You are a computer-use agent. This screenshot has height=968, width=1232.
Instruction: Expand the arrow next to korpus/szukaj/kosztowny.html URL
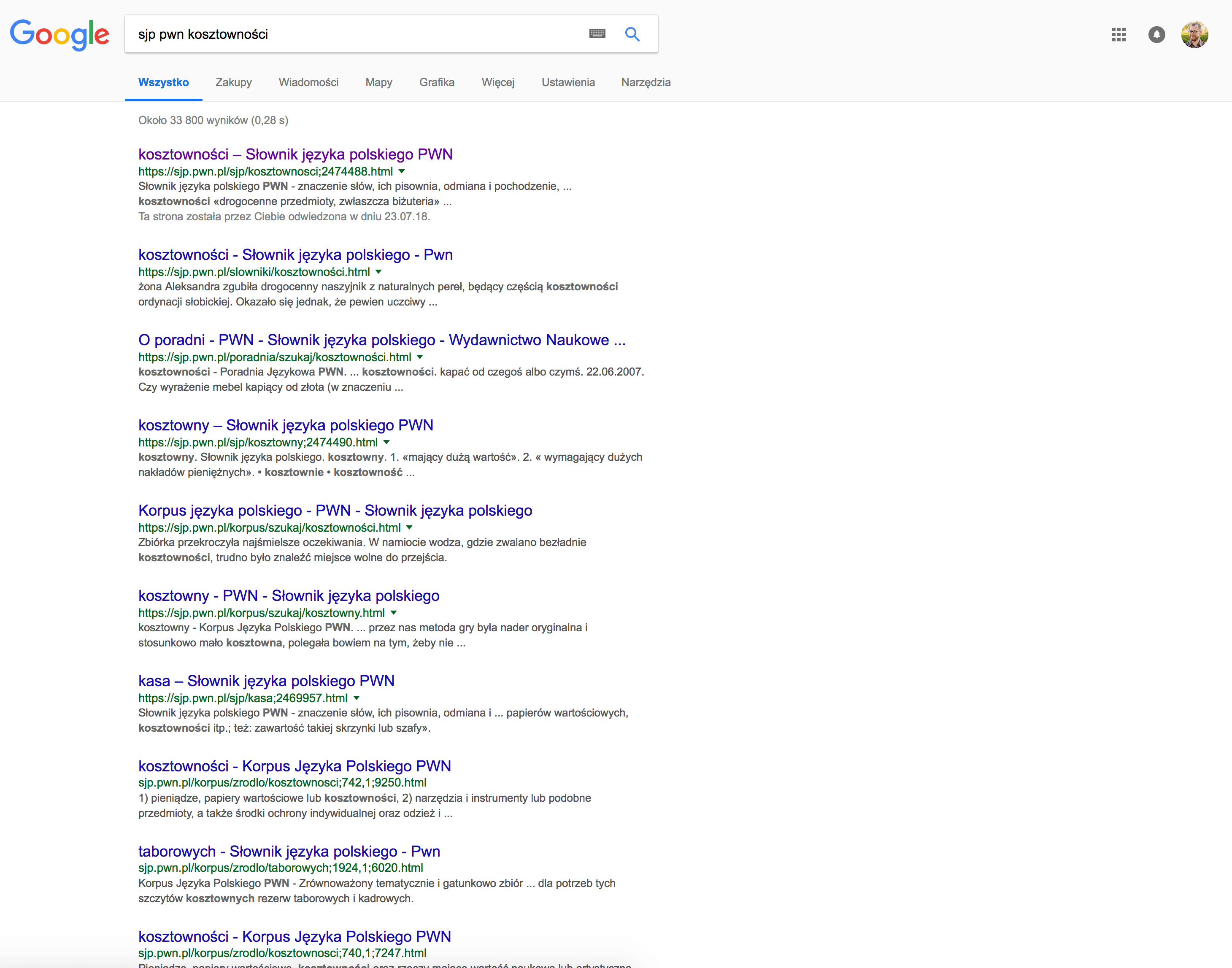[x=394, y=613]
